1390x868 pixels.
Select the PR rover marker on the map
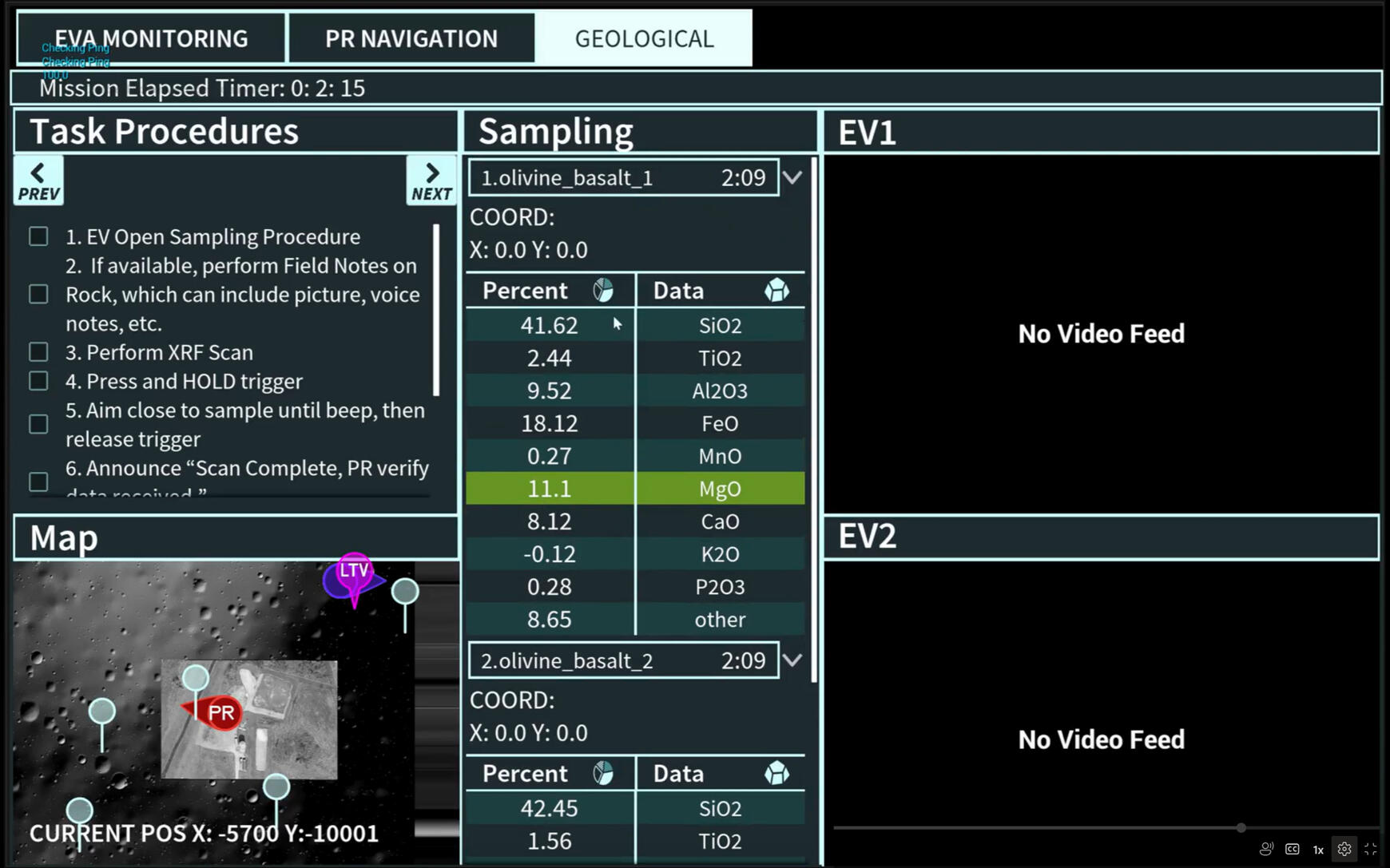point(220,712)
